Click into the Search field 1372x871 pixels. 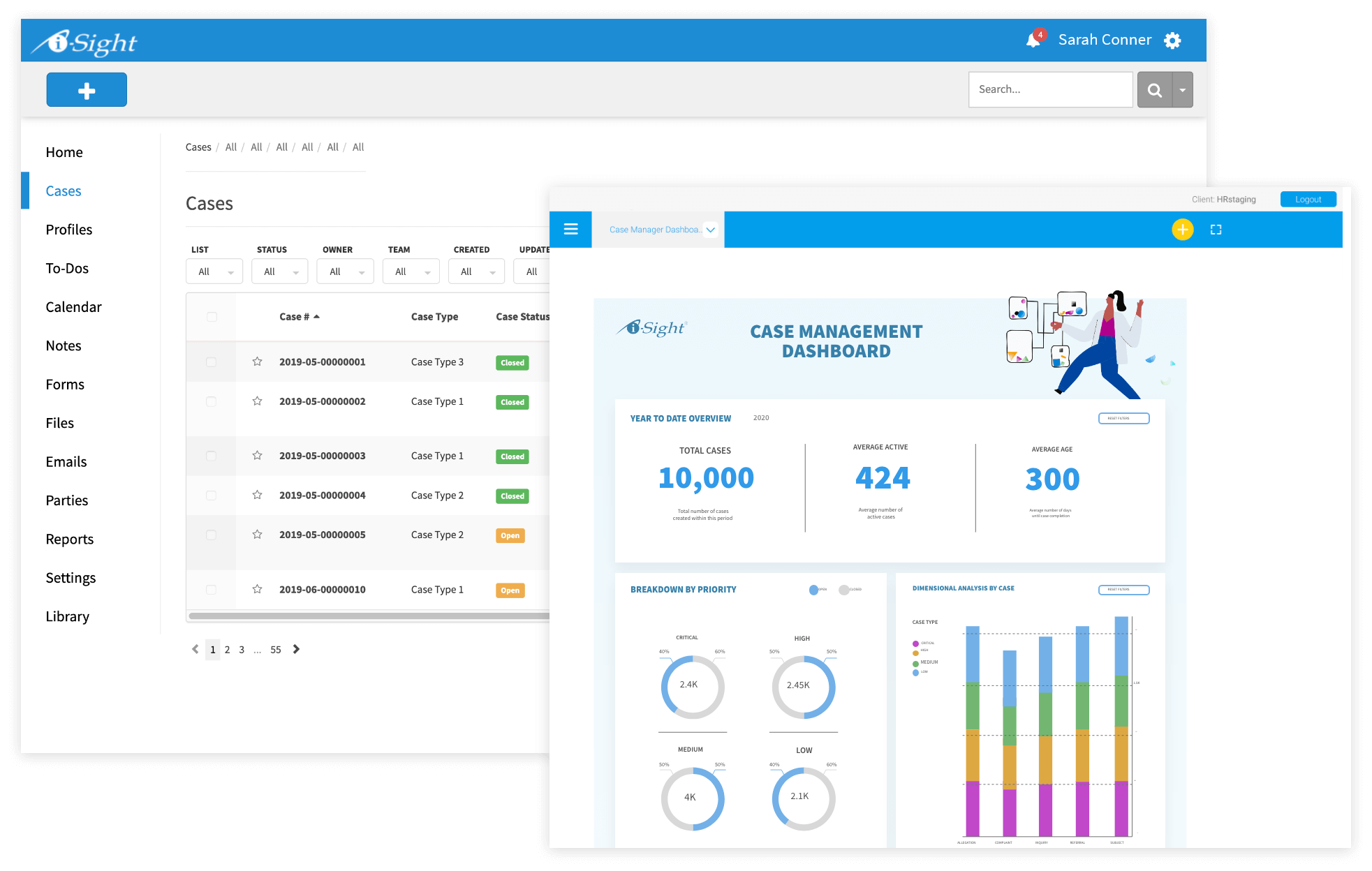coord(1049,89)
